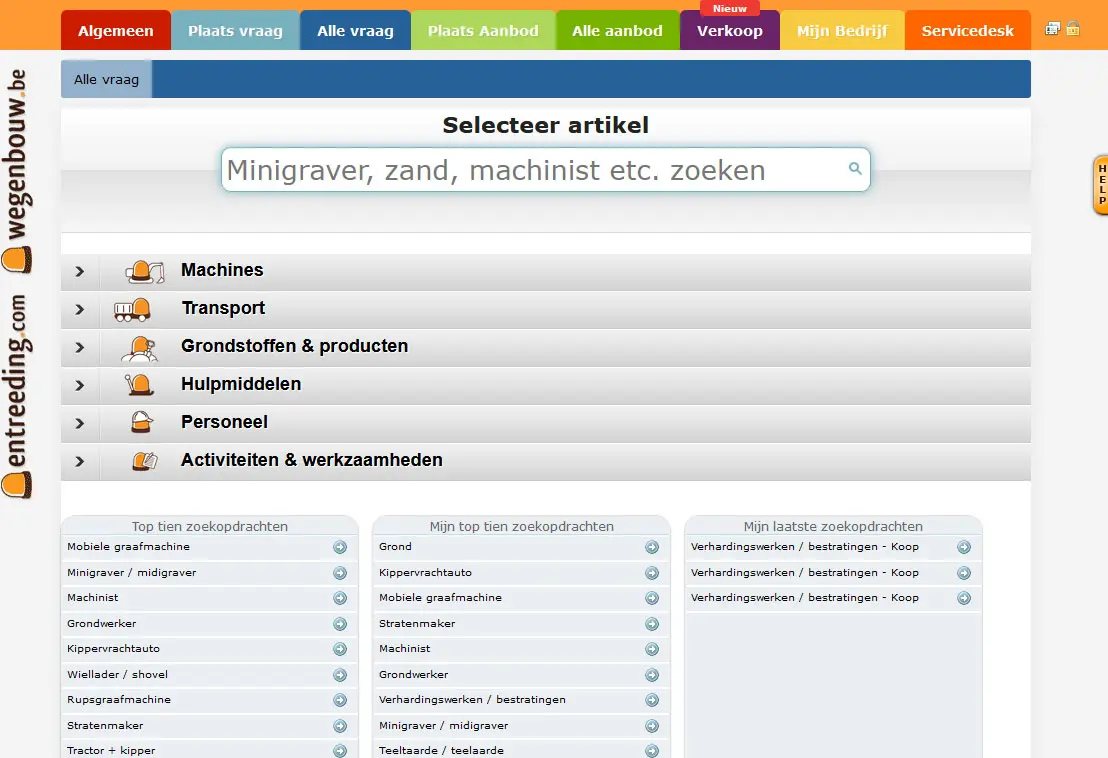Click the profile card icon beside Servicedesk
1108x758 pixels.
tap(1053, 28)
